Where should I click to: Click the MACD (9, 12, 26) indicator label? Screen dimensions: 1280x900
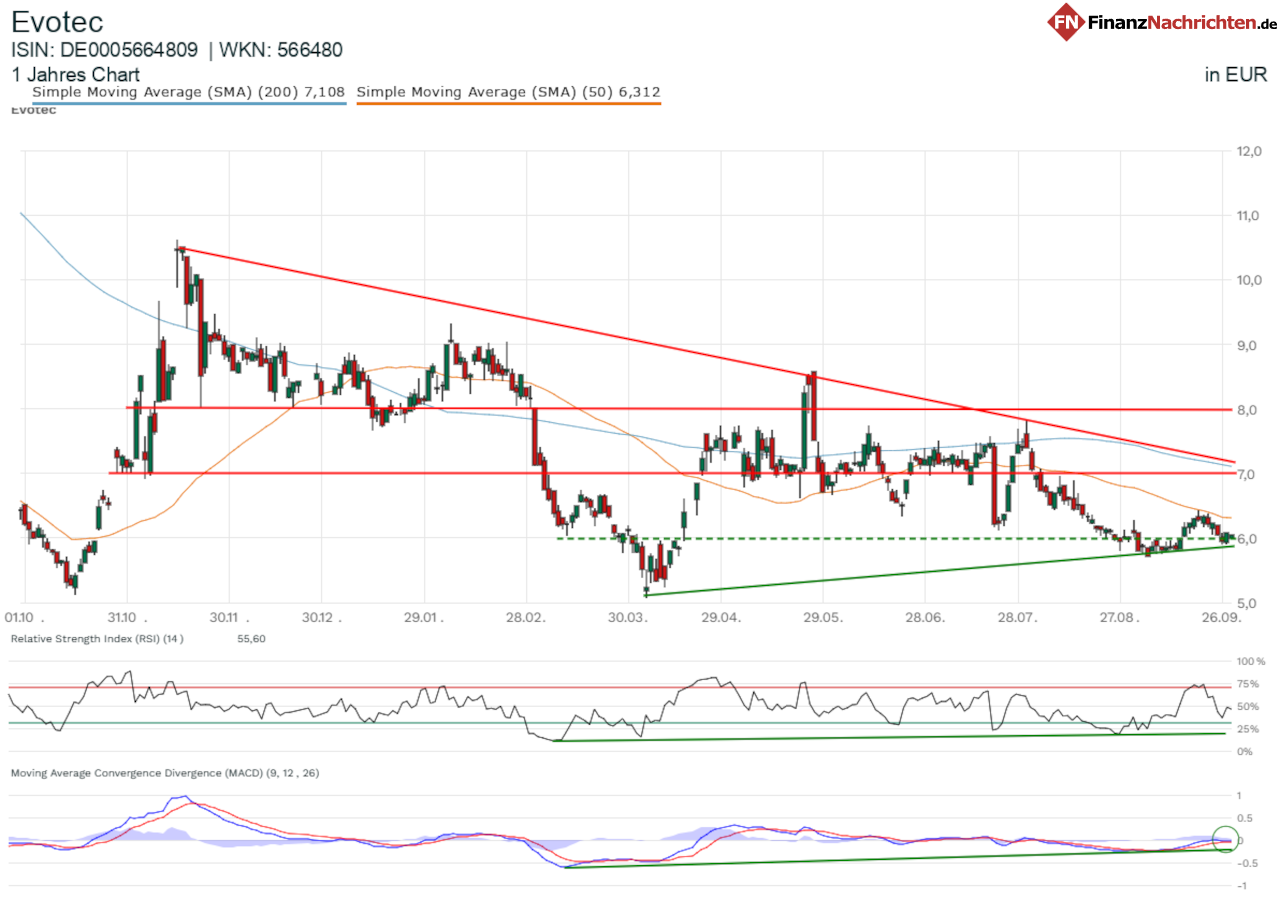point(164,773)
